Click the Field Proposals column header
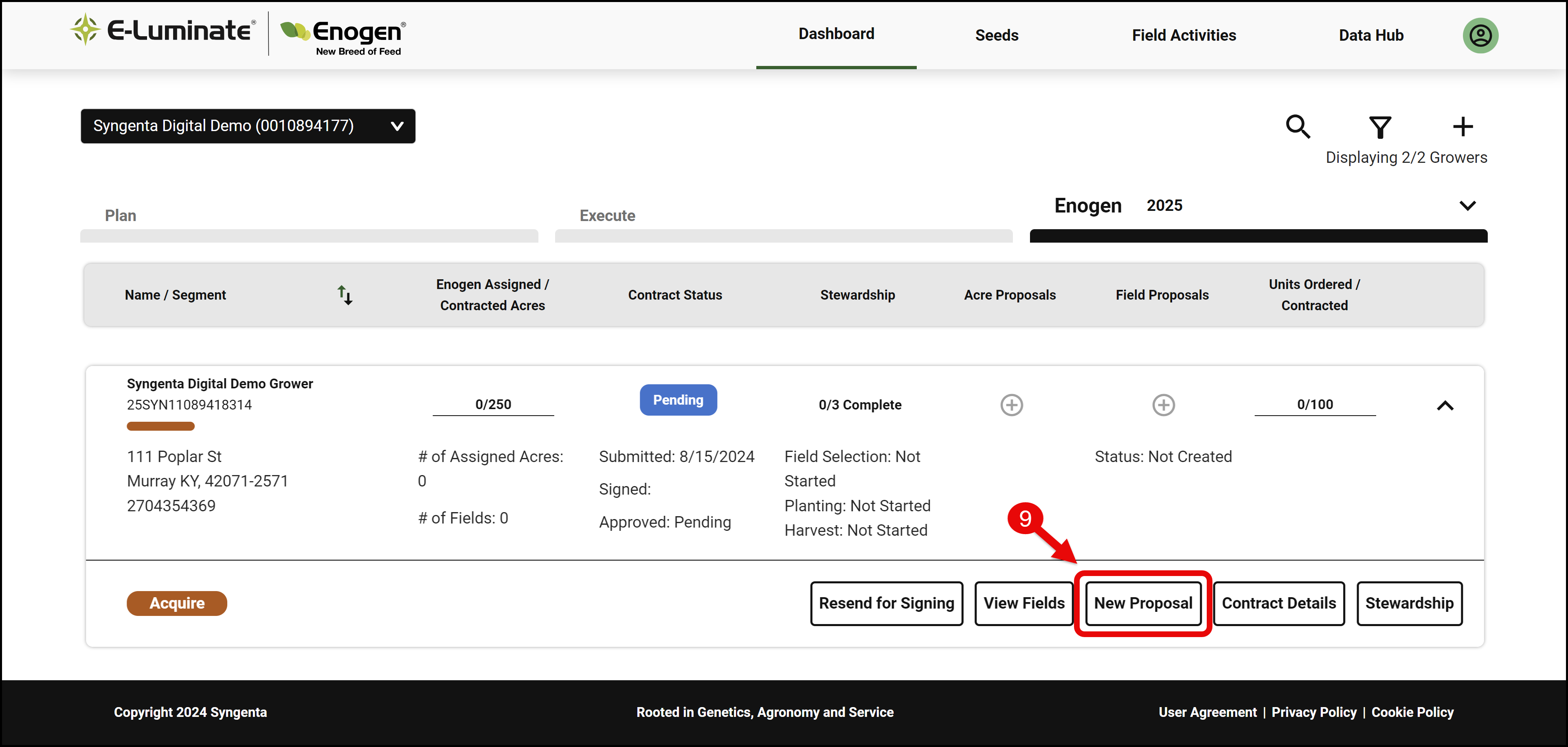1568x747 pixels. pyautogui.click(x=1162, y=295)
